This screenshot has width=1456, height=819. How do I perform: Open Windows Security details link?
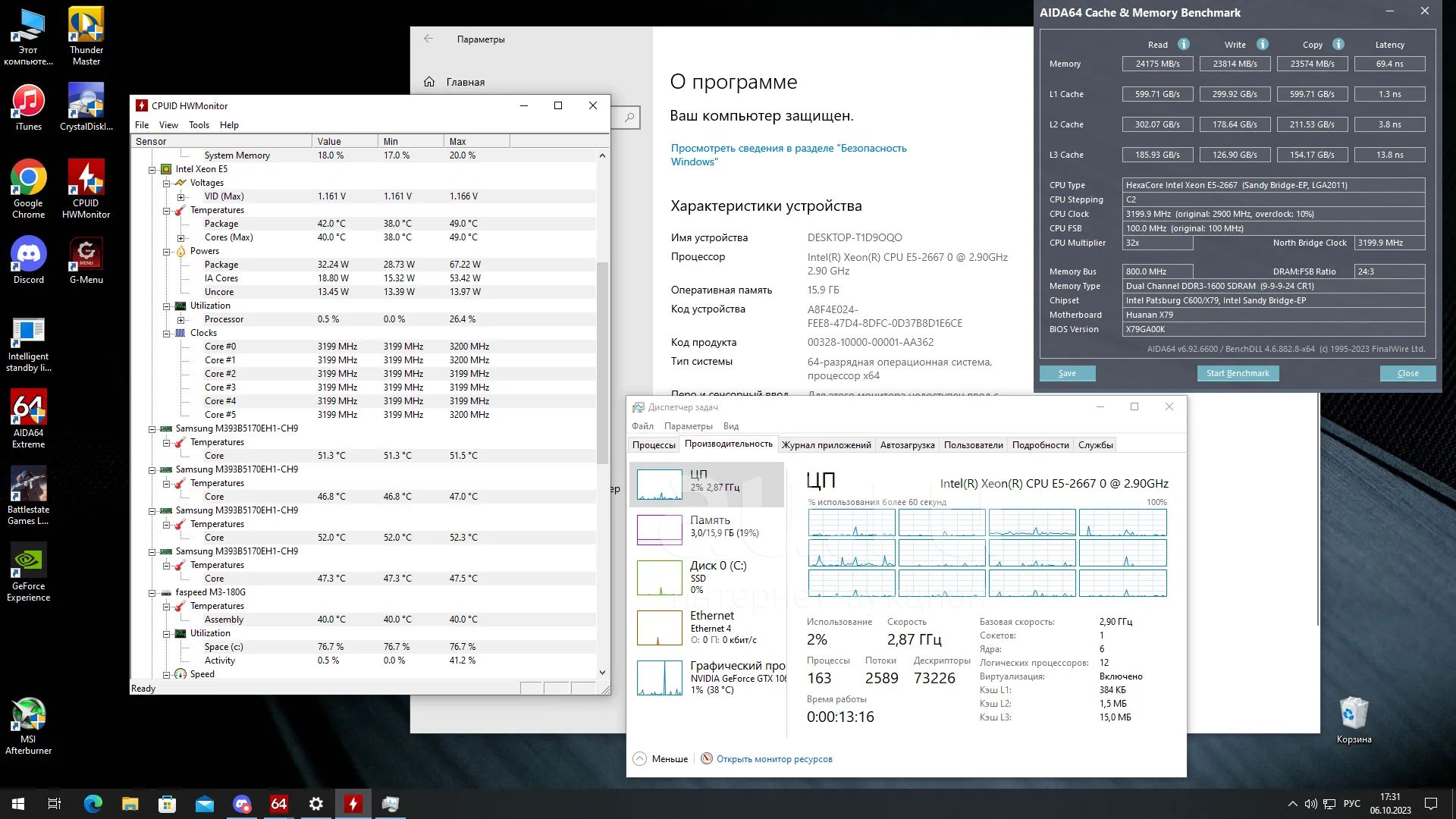(x=789, y=155)
